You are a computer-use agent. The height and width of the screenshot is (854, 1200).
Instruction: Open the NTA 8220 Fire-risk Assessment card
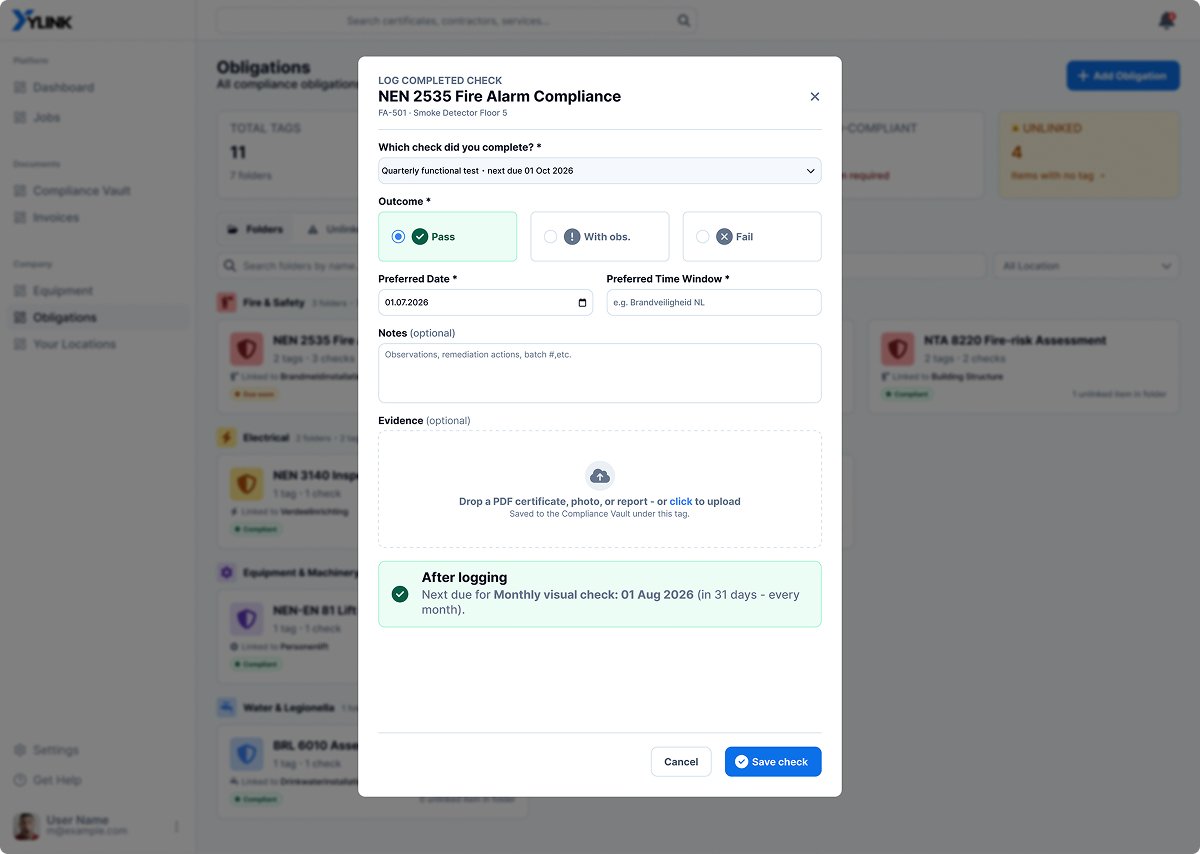[x=1024, y=367]
